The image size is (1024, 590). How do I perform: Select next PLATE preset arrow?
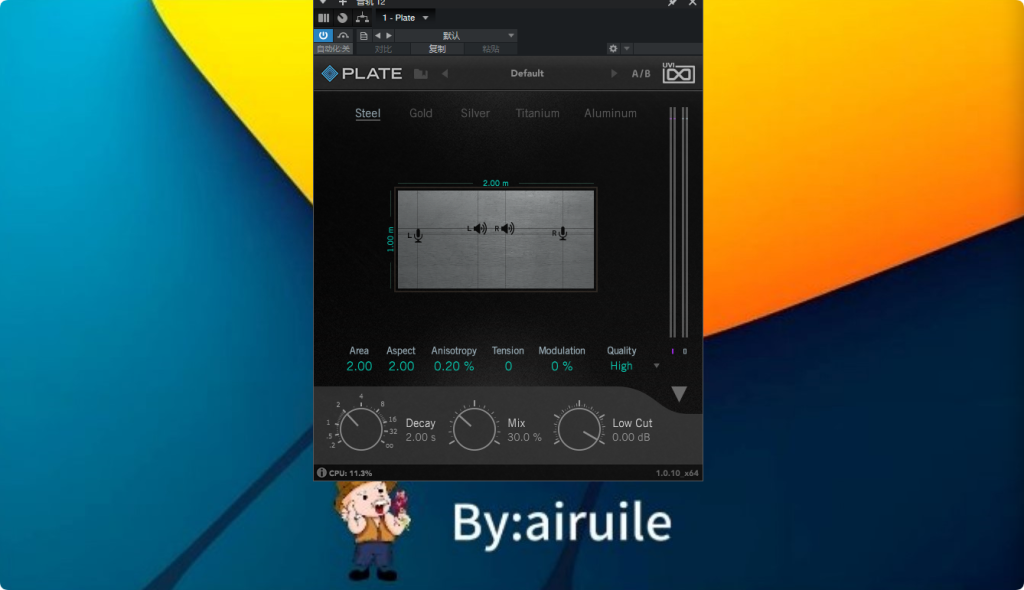(x=614, y=74)
